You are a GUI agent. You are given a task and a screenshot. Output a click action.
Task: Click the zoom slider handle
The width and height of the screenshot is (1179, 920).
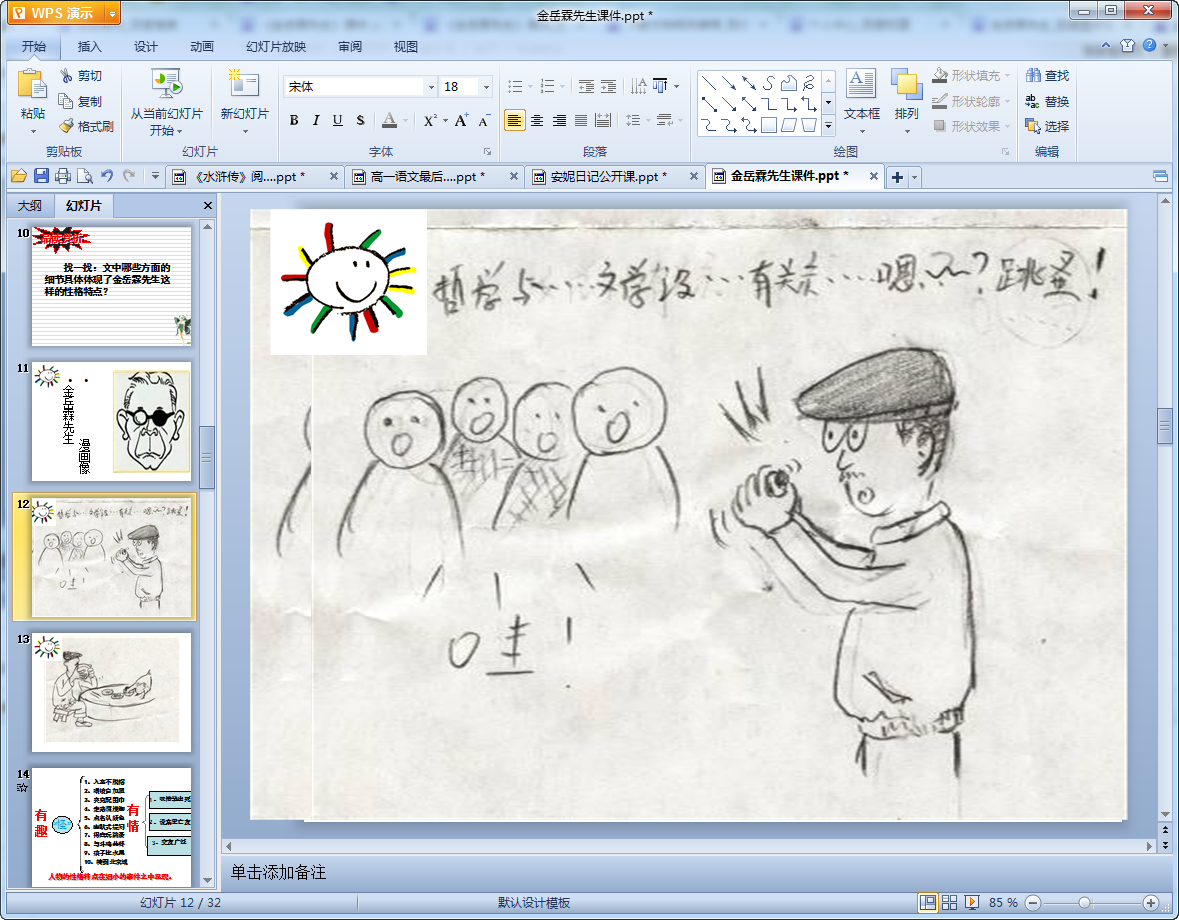pos(1084,903)
